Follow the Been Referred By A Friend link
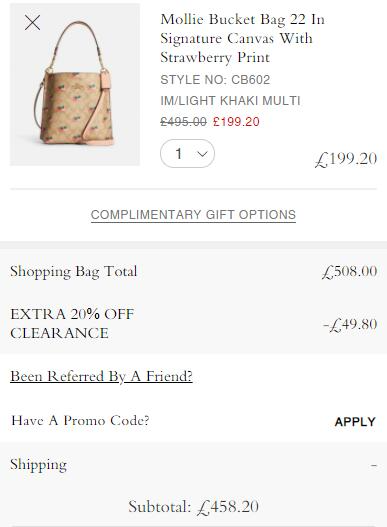This screenshot has height=527, width=387. click(x=101, y=376)
